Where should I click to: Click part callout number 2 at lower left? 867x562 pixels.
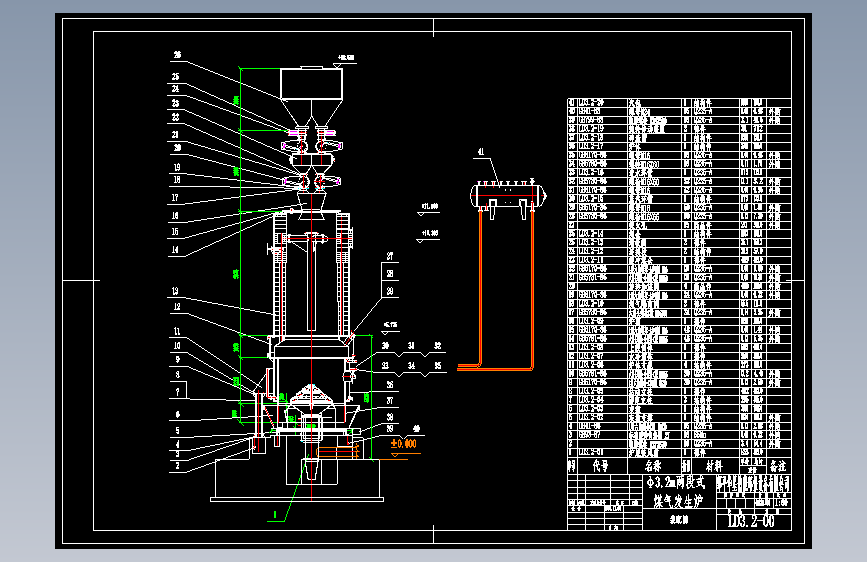click(177, 466)
